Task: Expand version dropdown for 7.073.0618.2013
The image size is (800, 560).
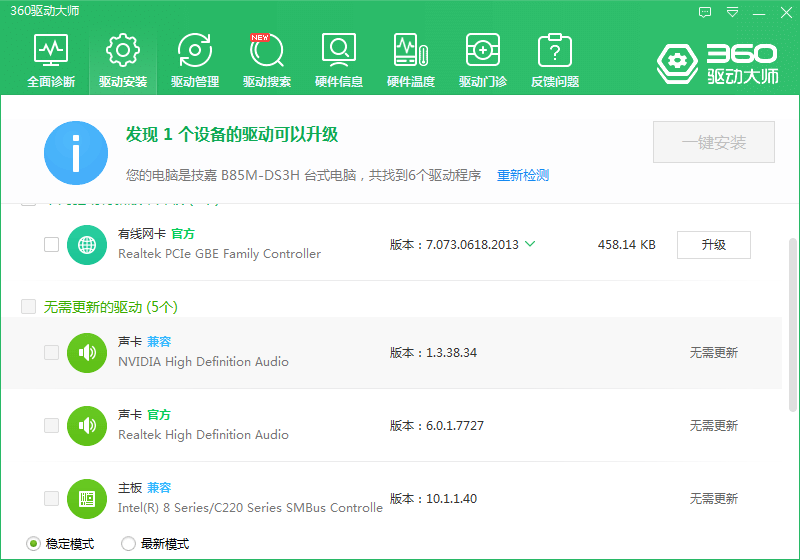Action: (530, 244)
